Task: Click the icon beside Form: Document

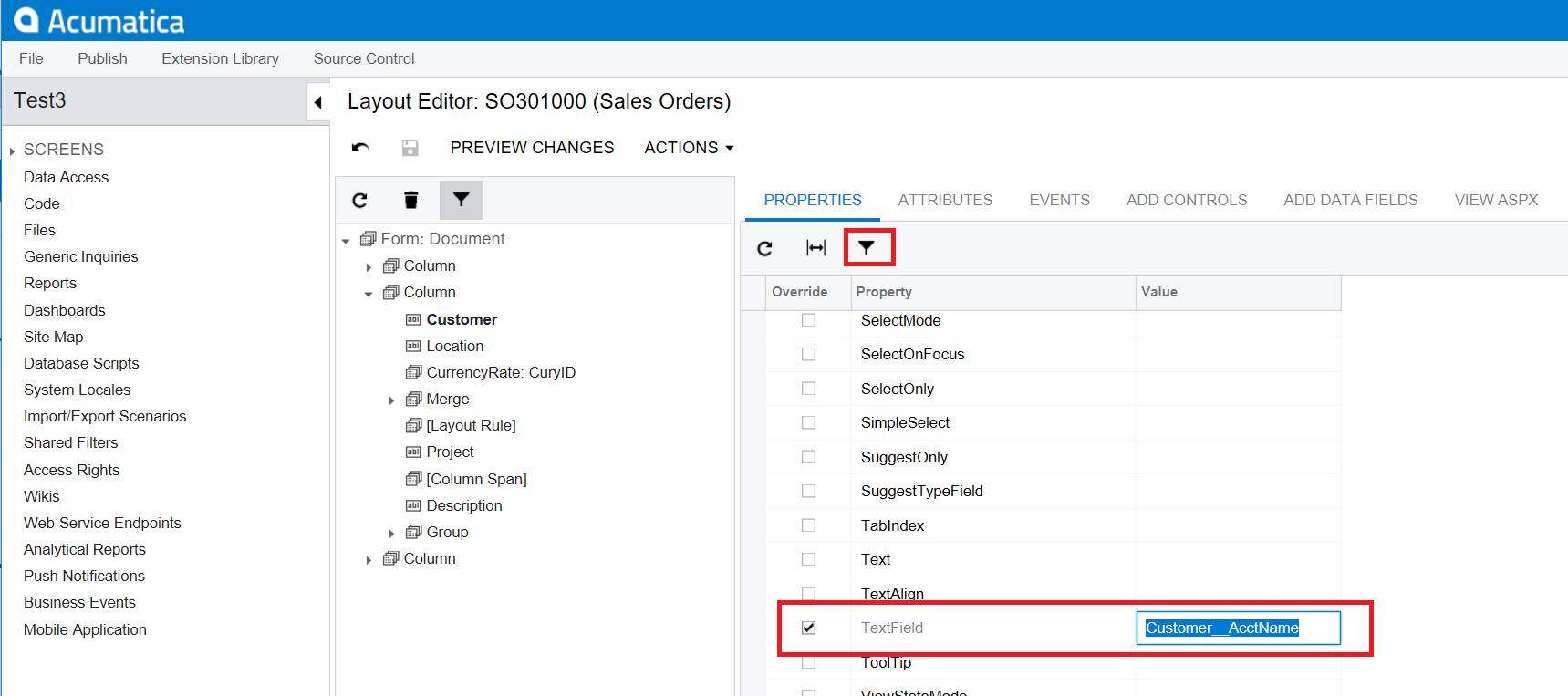Action: [369, 239]
